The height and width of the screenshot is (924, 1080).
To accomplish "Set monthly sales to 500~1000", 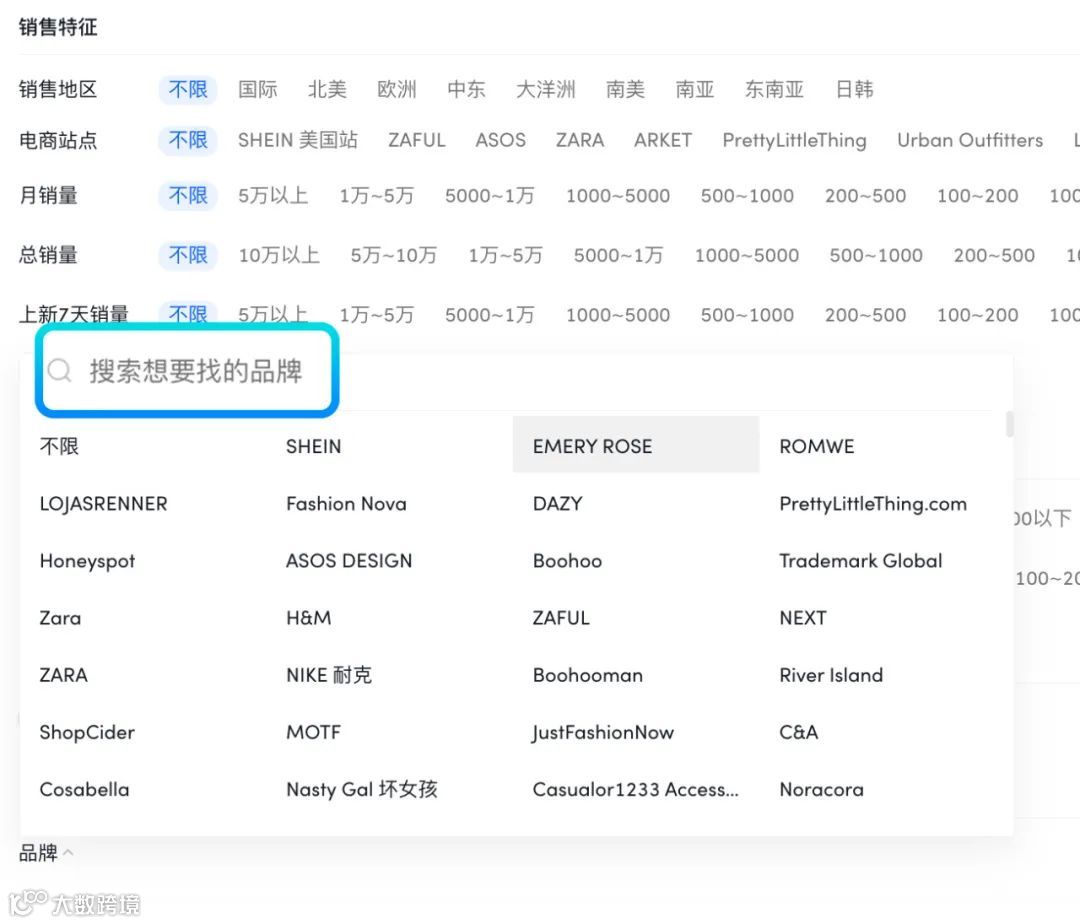I will click(747, 196).
